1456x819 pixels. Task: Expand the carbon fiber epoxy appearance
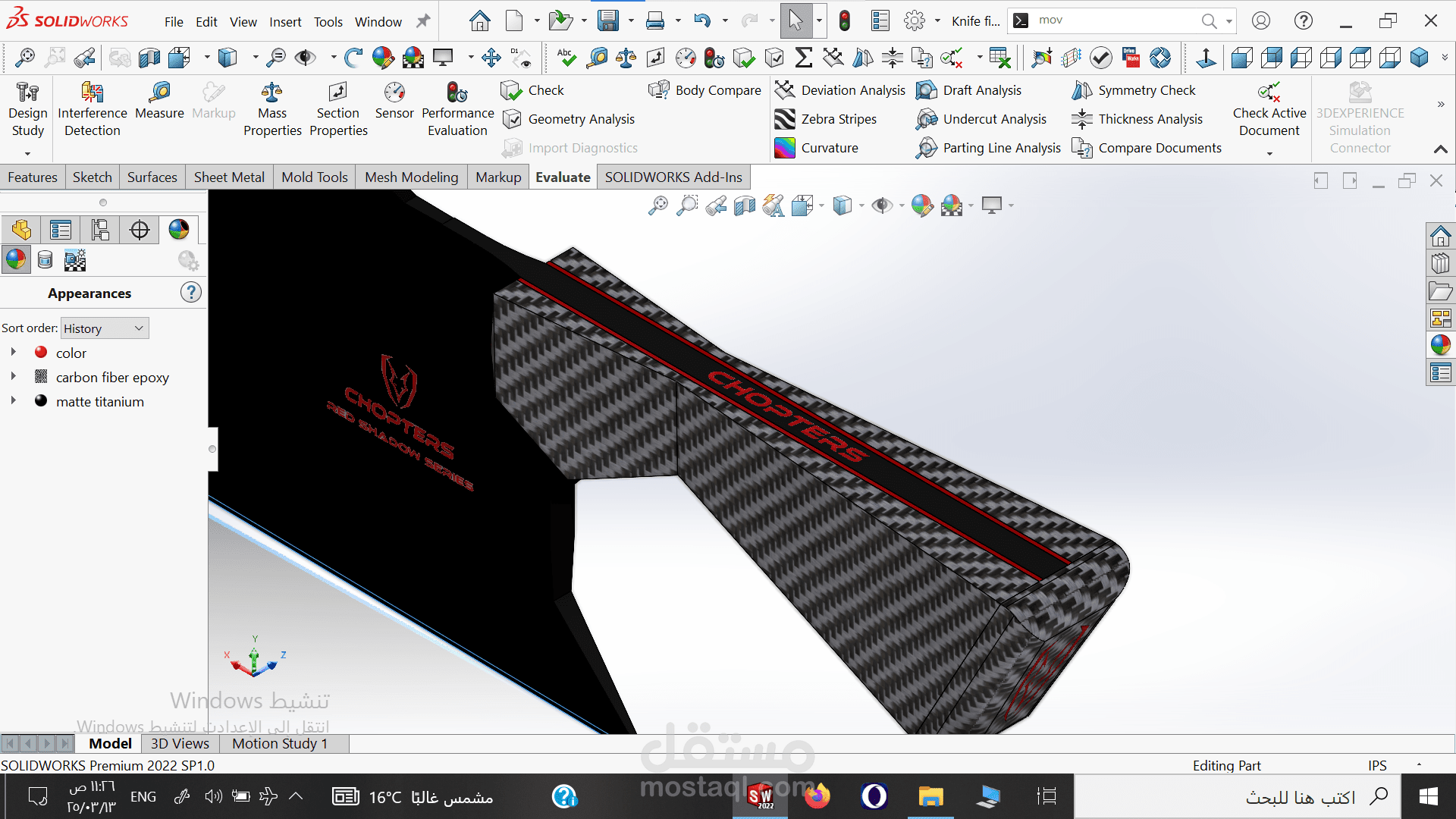pos(13,377)
